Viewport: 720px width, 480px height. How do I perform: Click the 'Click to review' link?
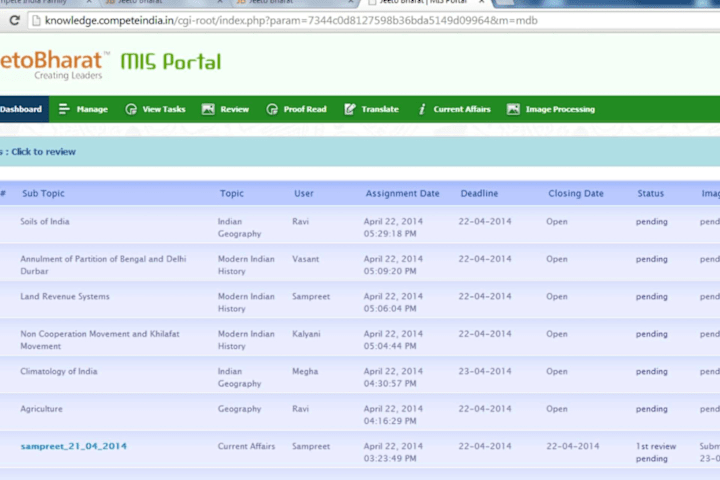pyautogui.click(x=43, y=152)
